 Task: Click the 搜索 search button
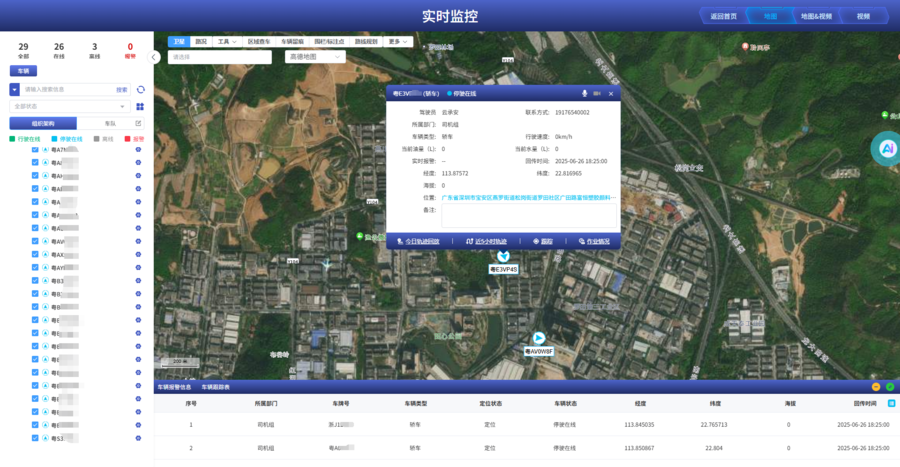pos(122,89)
